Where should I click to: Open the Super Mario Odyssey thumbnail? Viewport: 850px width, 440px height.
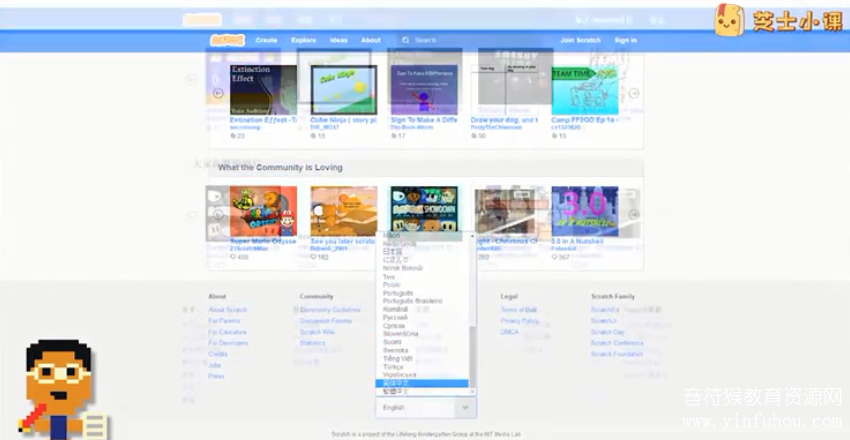click(x=263, y=211)
